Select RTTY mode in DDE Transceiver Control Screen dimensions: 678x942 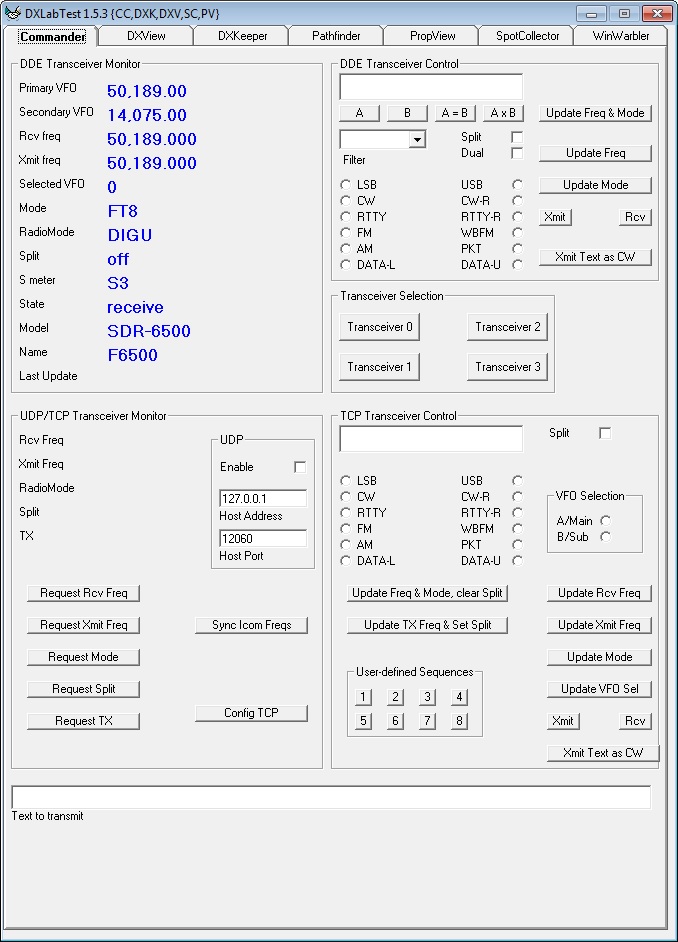tap(345, 216)
